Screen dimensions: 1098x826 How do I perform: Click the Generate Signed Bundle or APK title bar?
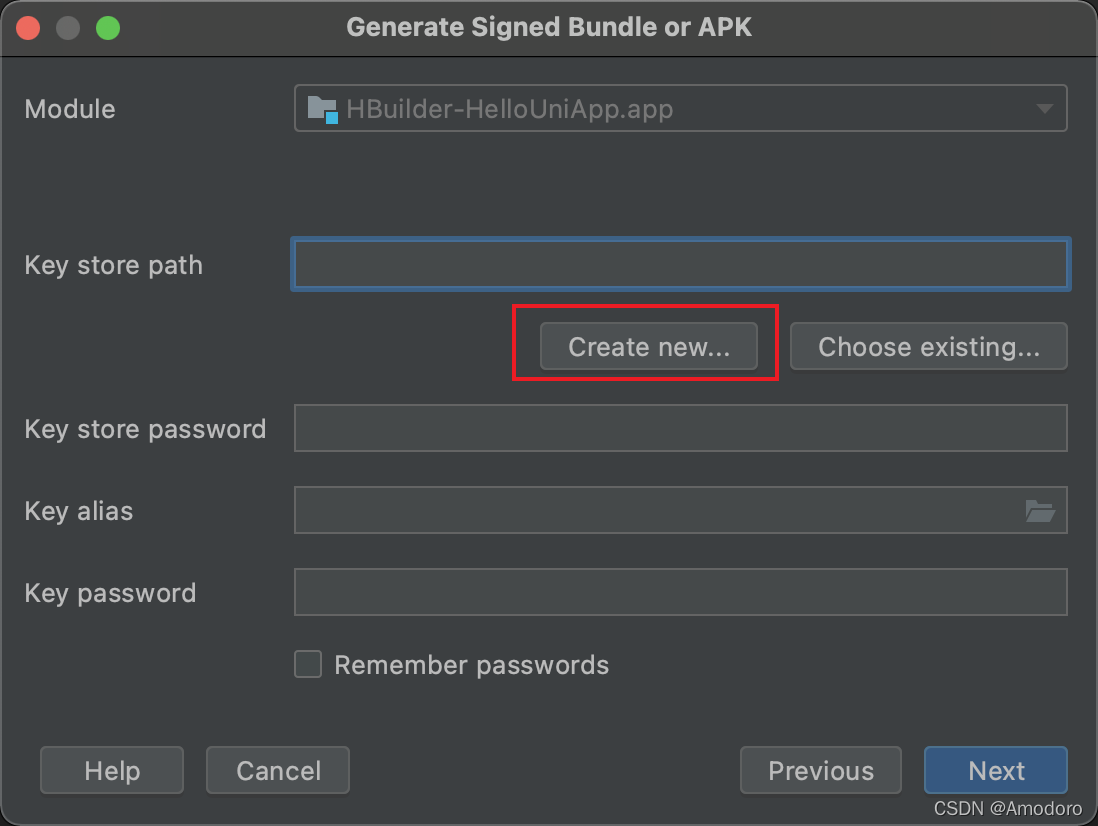[549, 27]
